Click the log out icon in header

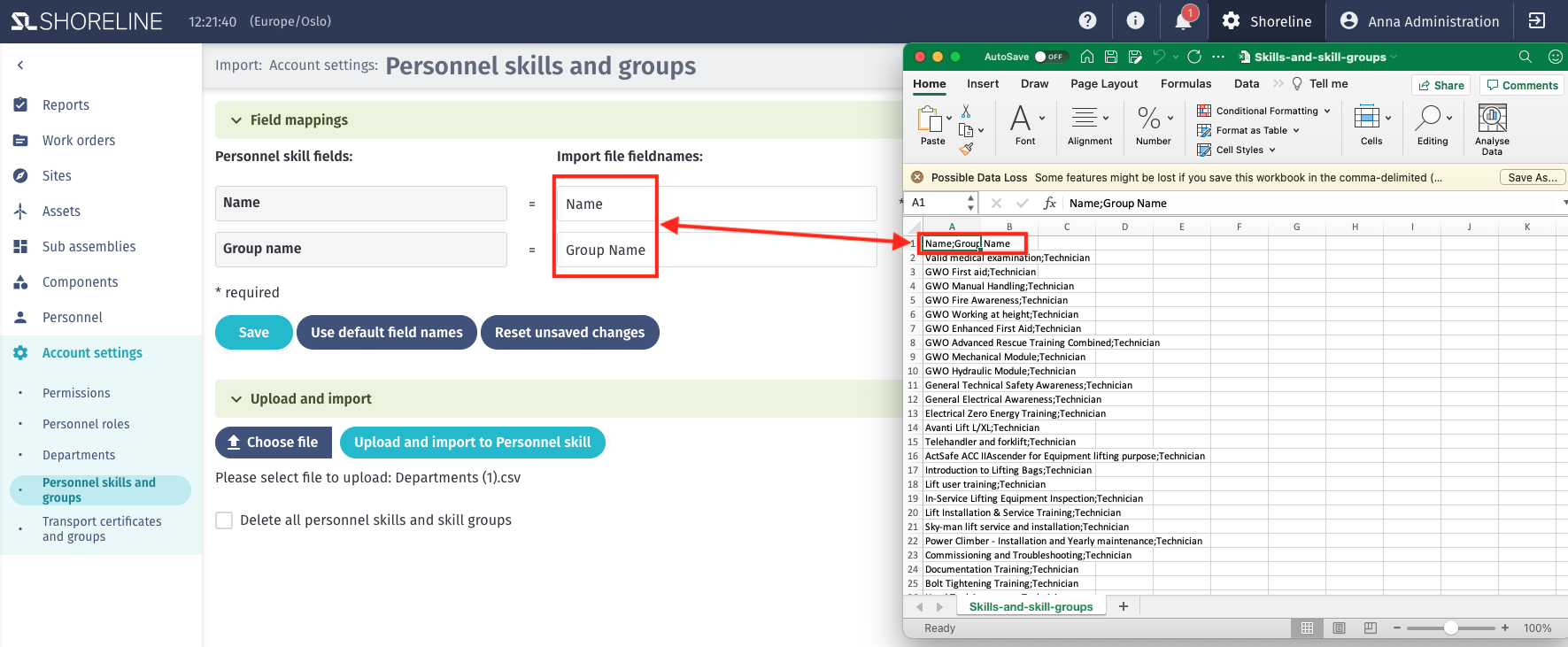click(x=1537, y=20)
